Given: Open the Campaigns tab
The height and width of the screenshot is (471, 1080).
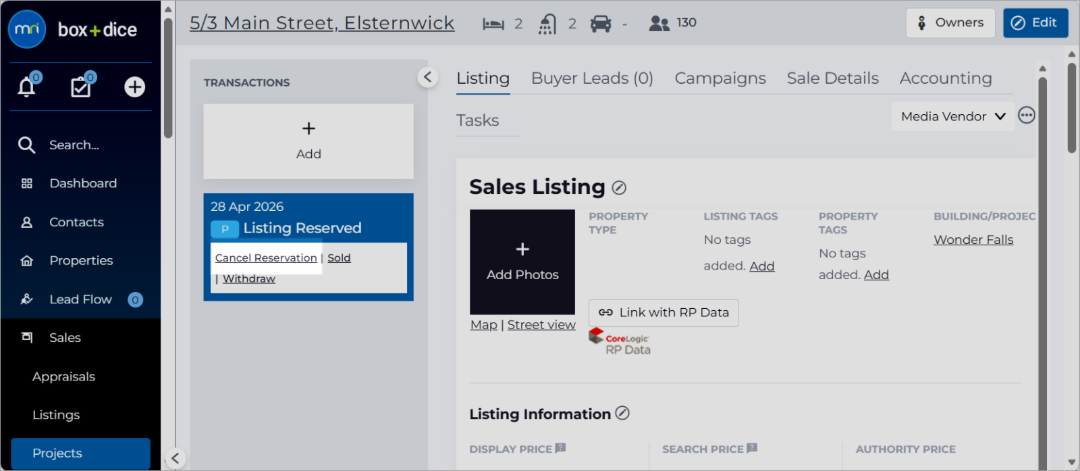Looking at the screenshot, I should coord(720,78).
